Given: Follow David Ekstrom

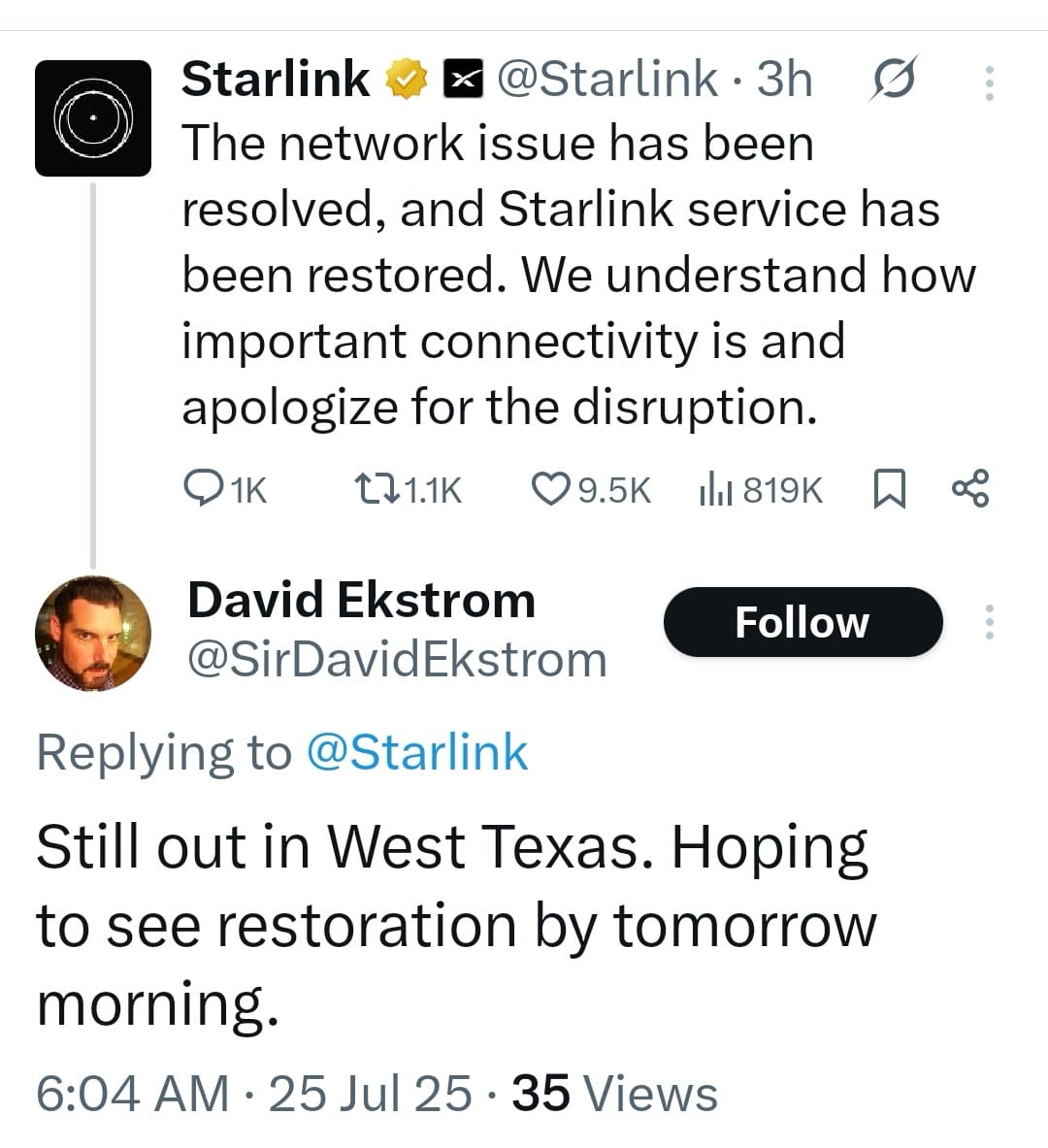Looking at the screenshot, I should pos(802,622).
